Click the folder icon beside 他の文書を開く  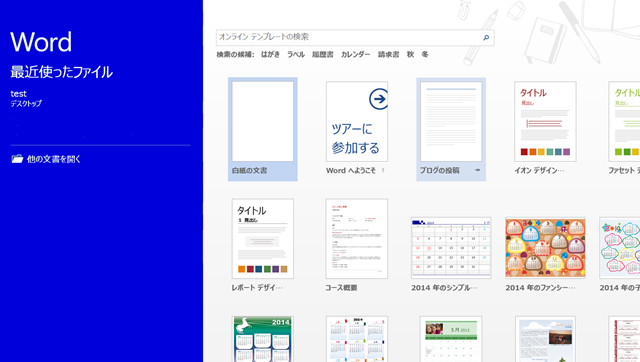(x=17, y=159)
